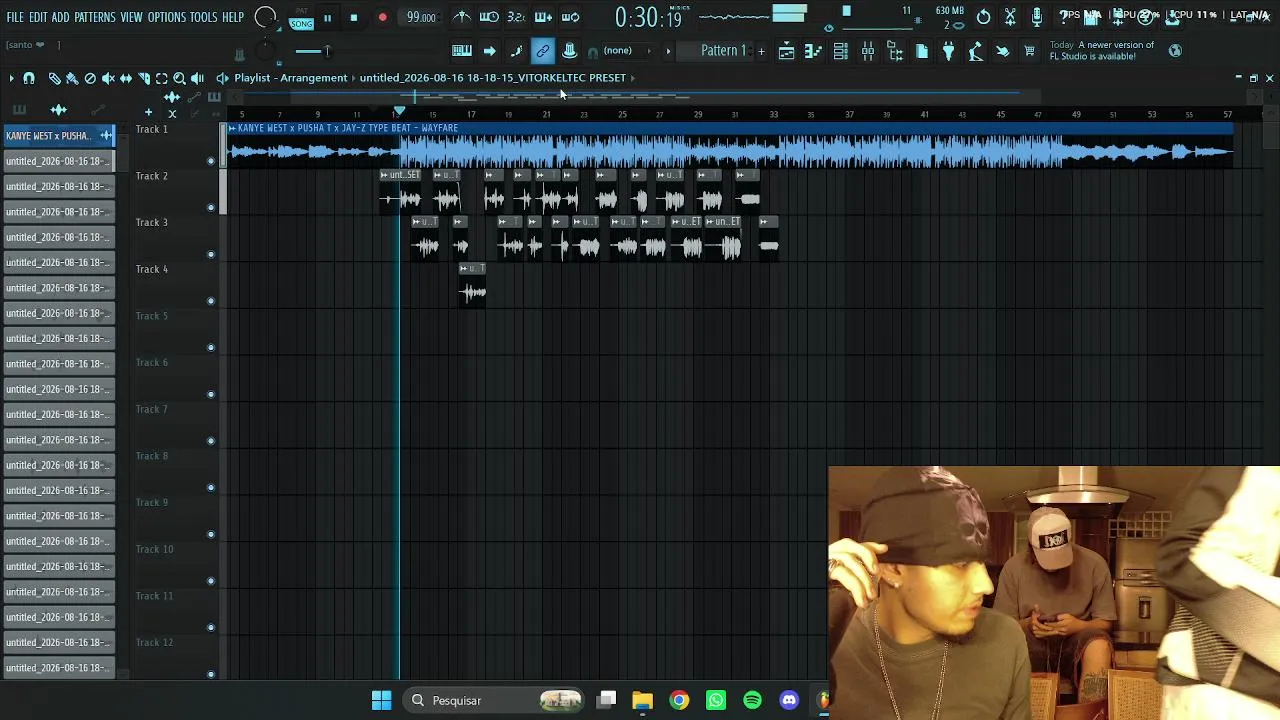
Task: Toggle PAT/SONG mode switch
Action: [301, 18]
